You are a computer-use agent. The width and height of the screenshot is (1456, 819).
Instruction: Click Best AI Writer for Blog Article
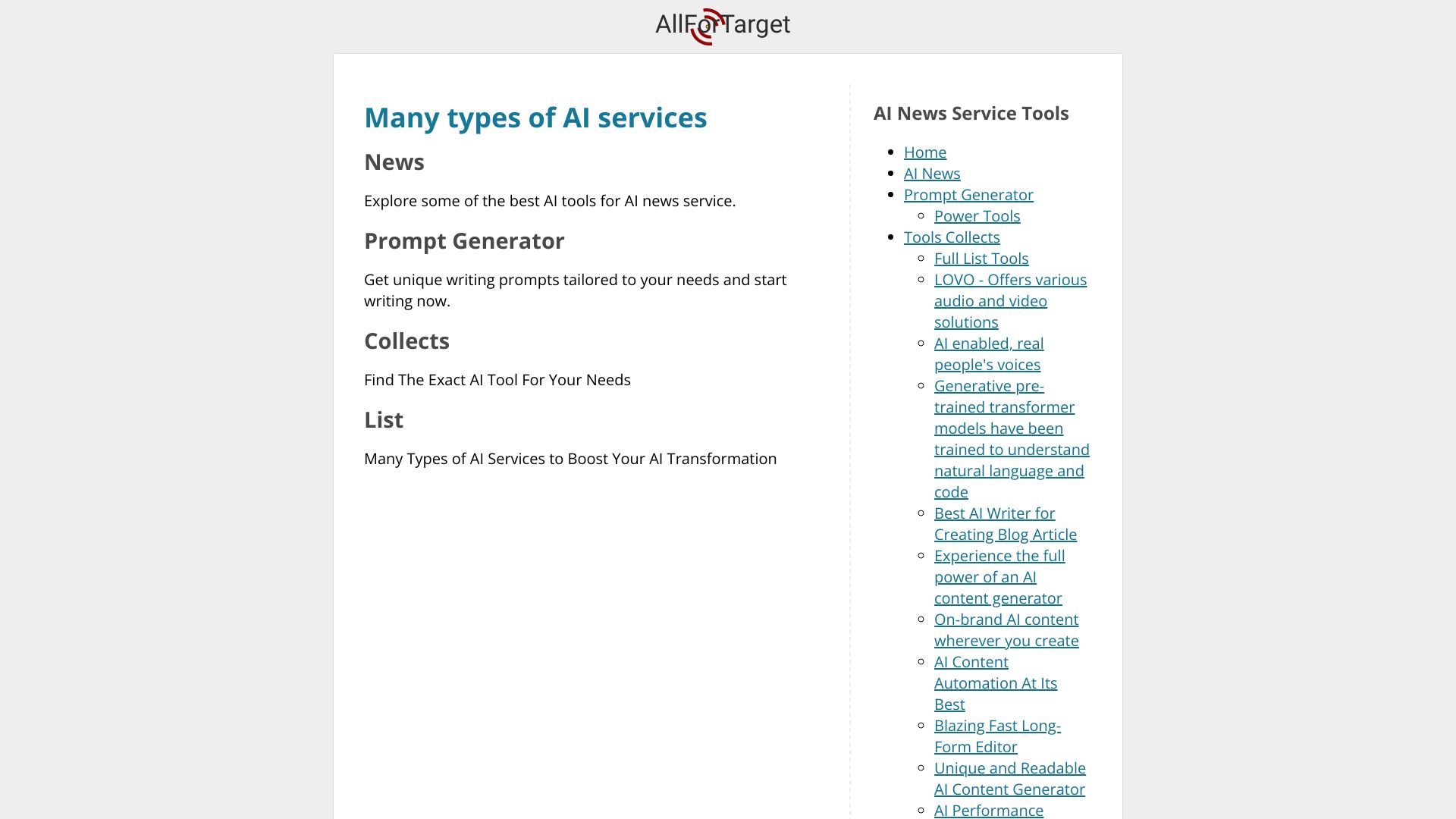1005,523
